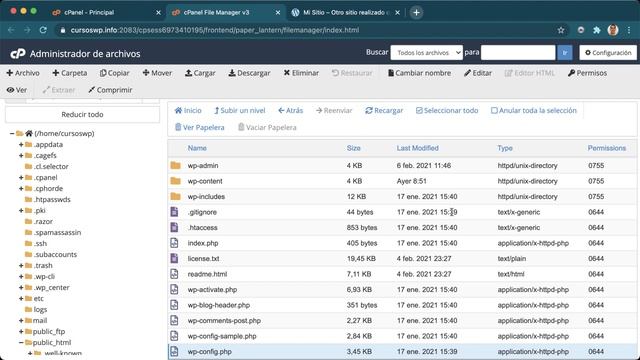Expand the .appdata folder in tree
The width and height of the screenshot is (640, 360).
pos(21,144)
